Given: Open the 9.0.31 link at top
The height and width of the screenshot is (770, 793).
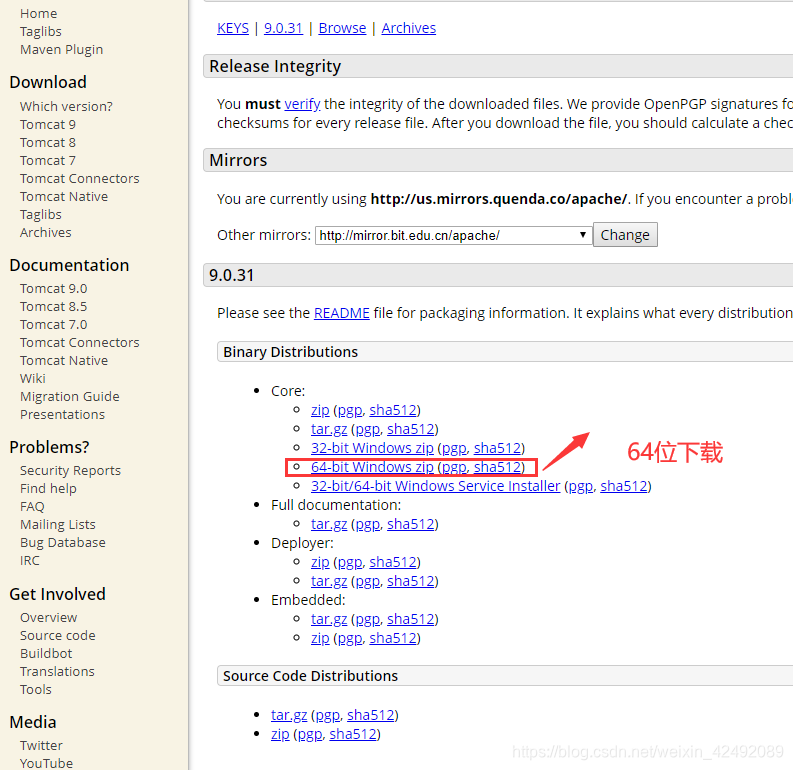Looking at the screenshot, I should tap(283, 28).
